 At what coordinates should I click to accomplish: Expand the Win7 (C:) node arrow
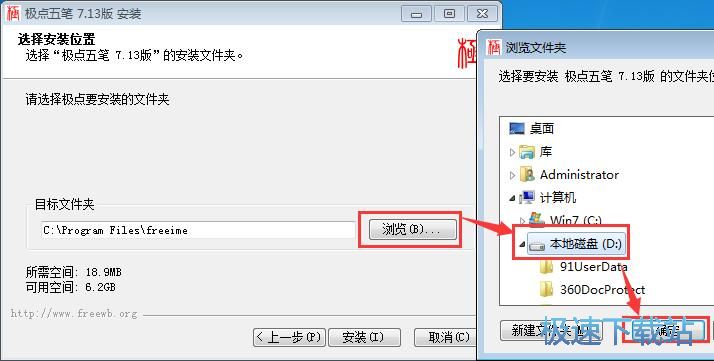522,221
